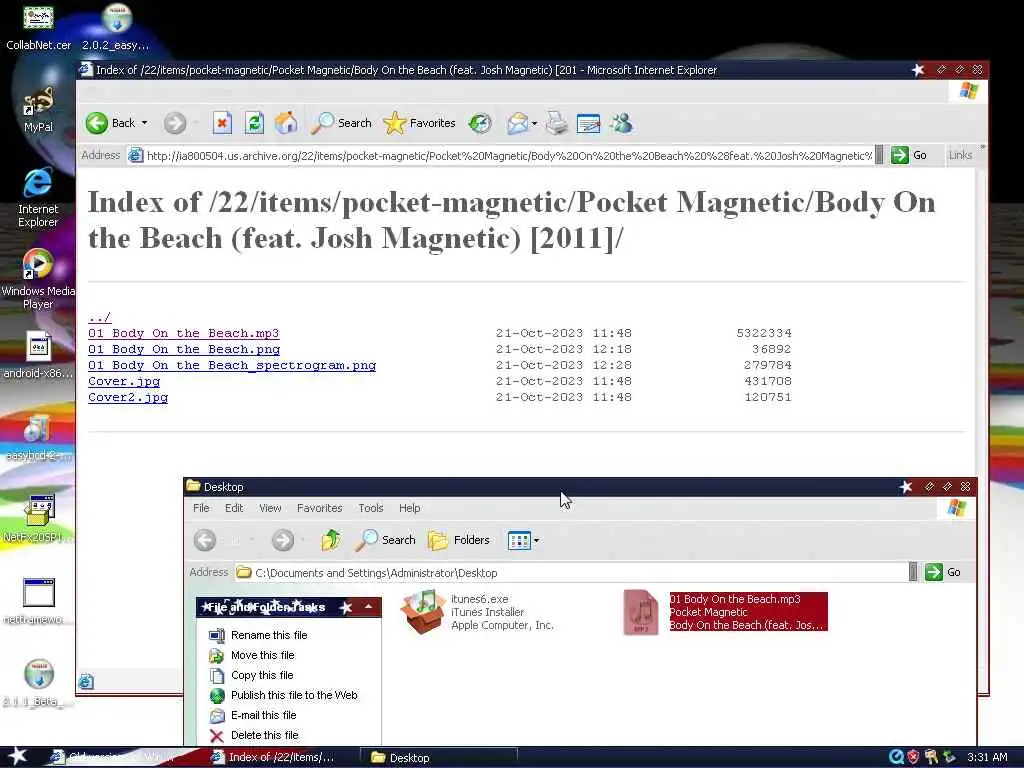Open Search in the Internet Explorer toolbar
The width and height of the screenshot is (1024, 768).
(341, 123)
